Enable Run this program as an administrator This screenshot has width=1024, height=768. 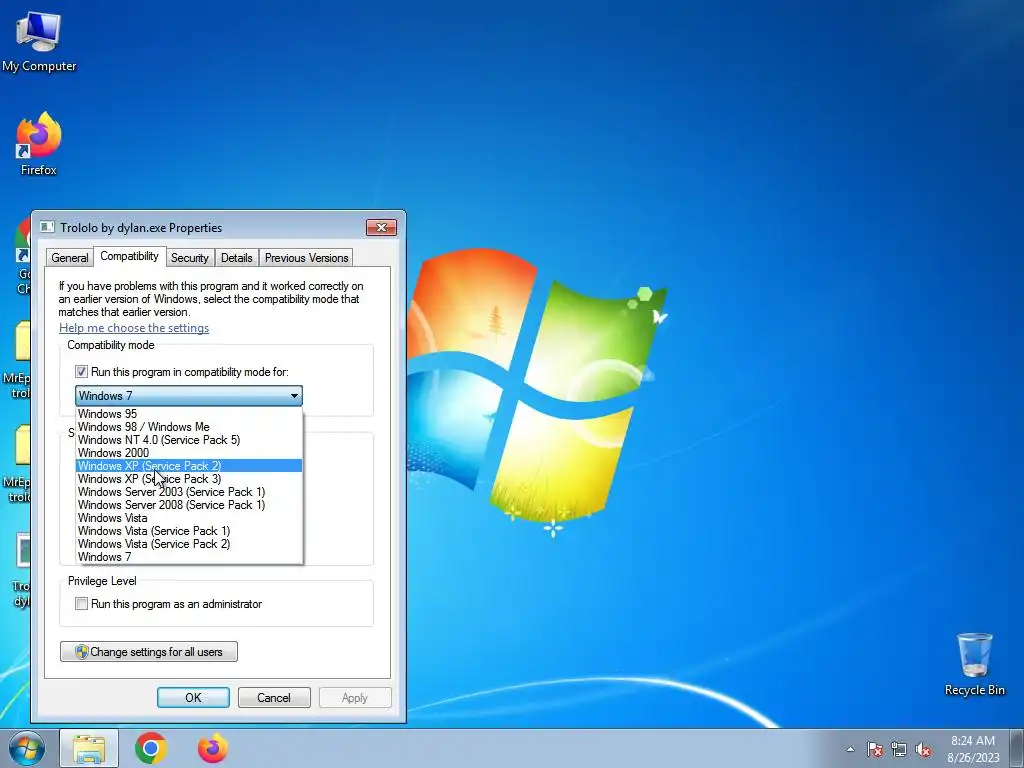point(81,604)
